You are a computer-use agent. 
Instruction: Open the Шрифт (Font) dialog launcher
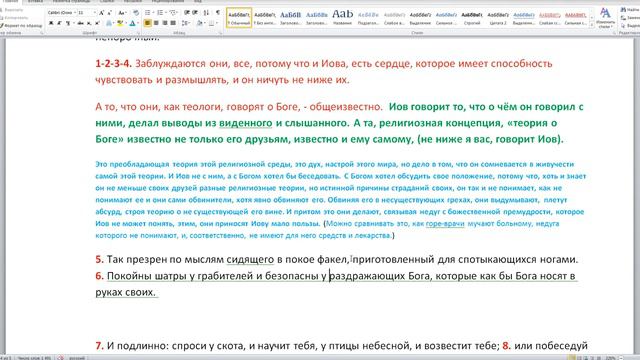138,33
